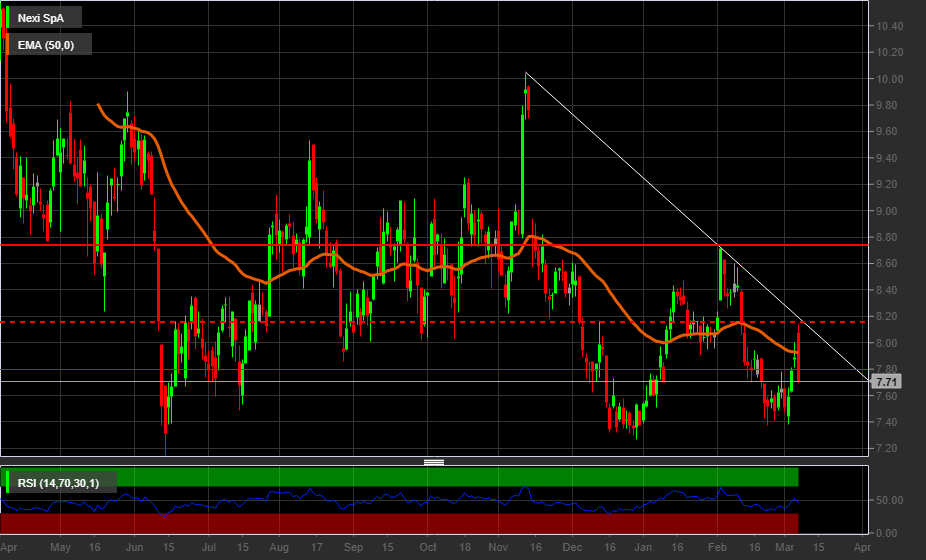
Task: Click the 10.00 price axis label
Action: (889, 79)
